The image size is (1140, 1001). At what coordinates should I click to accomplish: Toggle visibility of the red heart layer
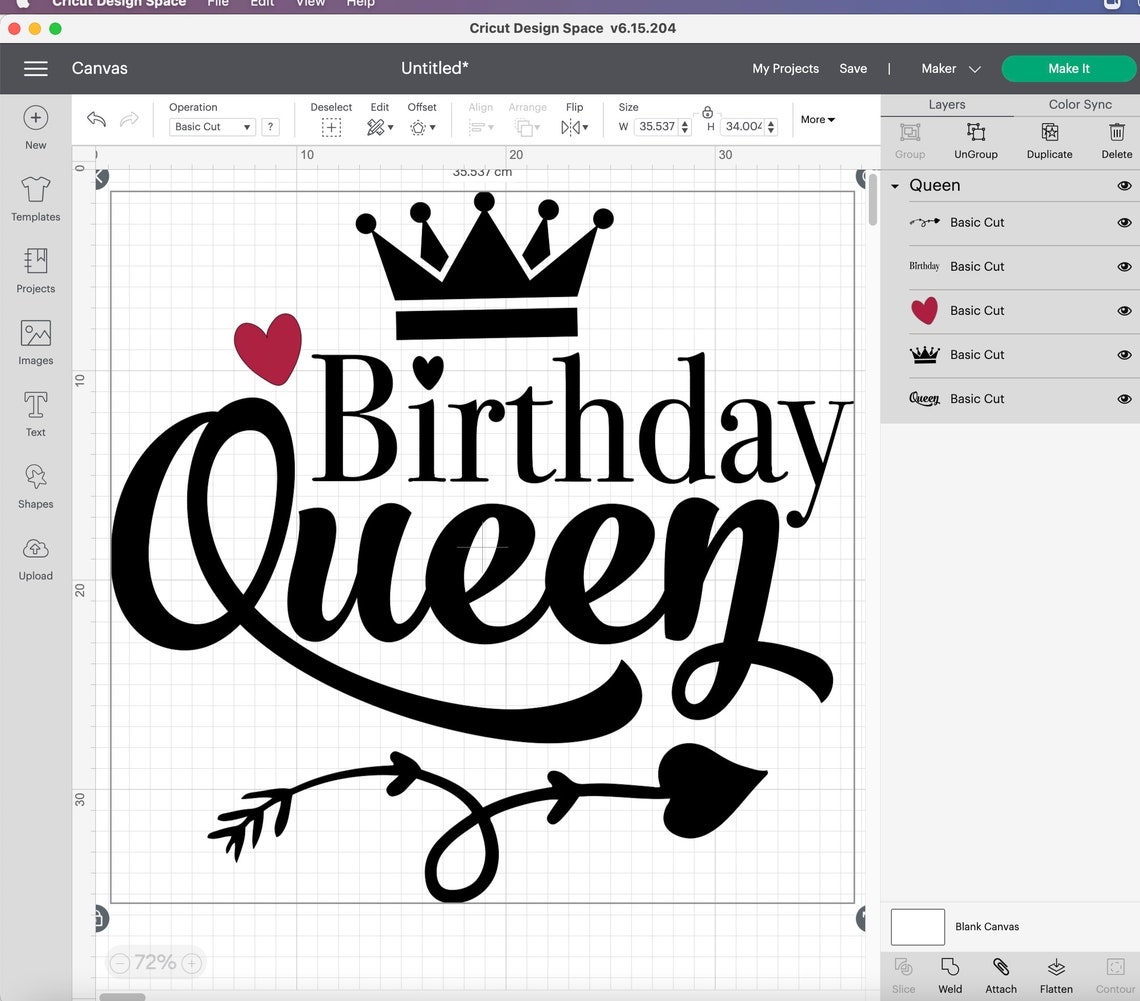coord(1124,311)
